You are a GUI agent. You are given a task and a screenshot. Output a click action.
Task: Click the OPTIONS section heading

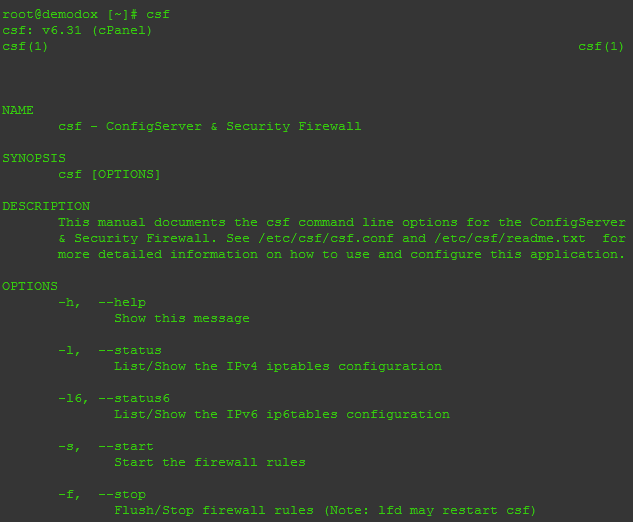pyautogui.click(x=30, y=286)
